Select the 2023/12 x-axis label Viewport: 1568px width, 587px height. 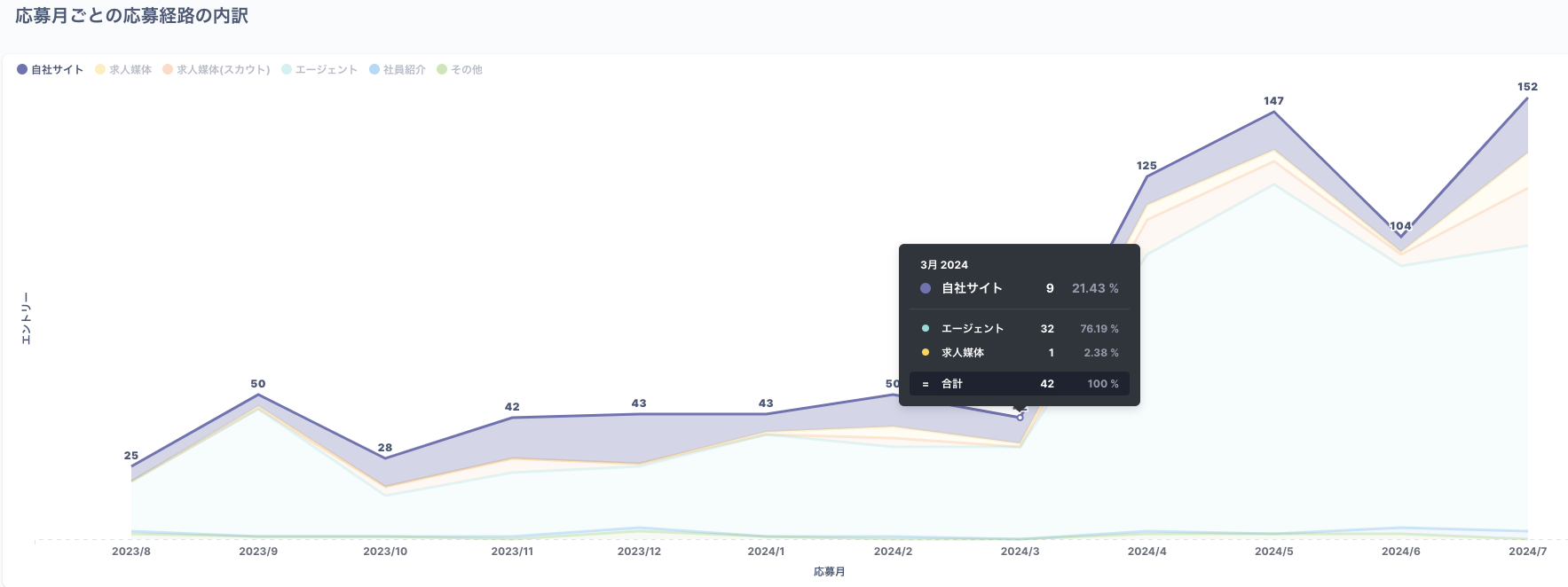(x=639, y=552)
